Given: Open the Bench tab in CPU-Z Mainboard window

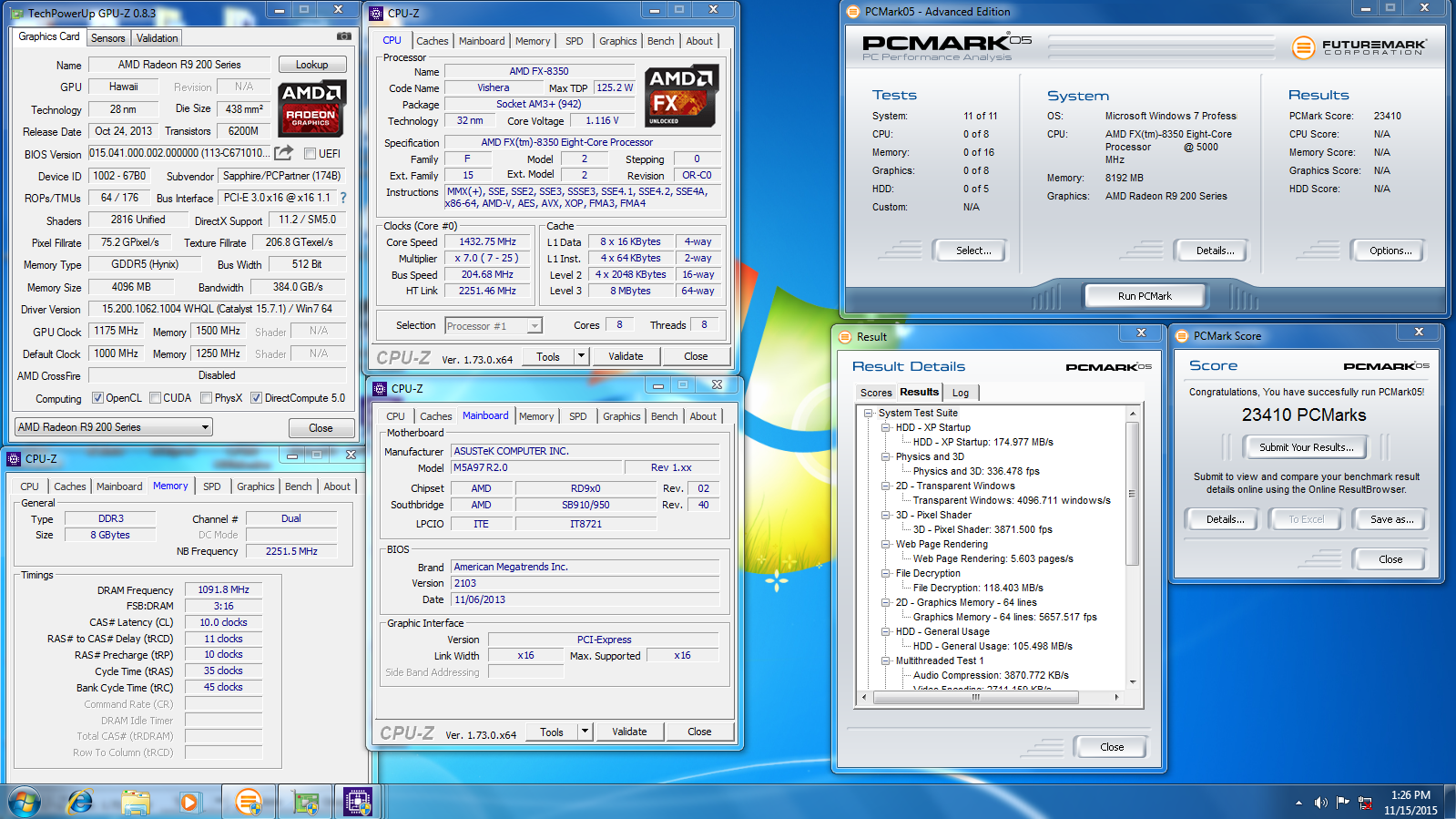Looking at the screenshot, I should coord(665,416).
